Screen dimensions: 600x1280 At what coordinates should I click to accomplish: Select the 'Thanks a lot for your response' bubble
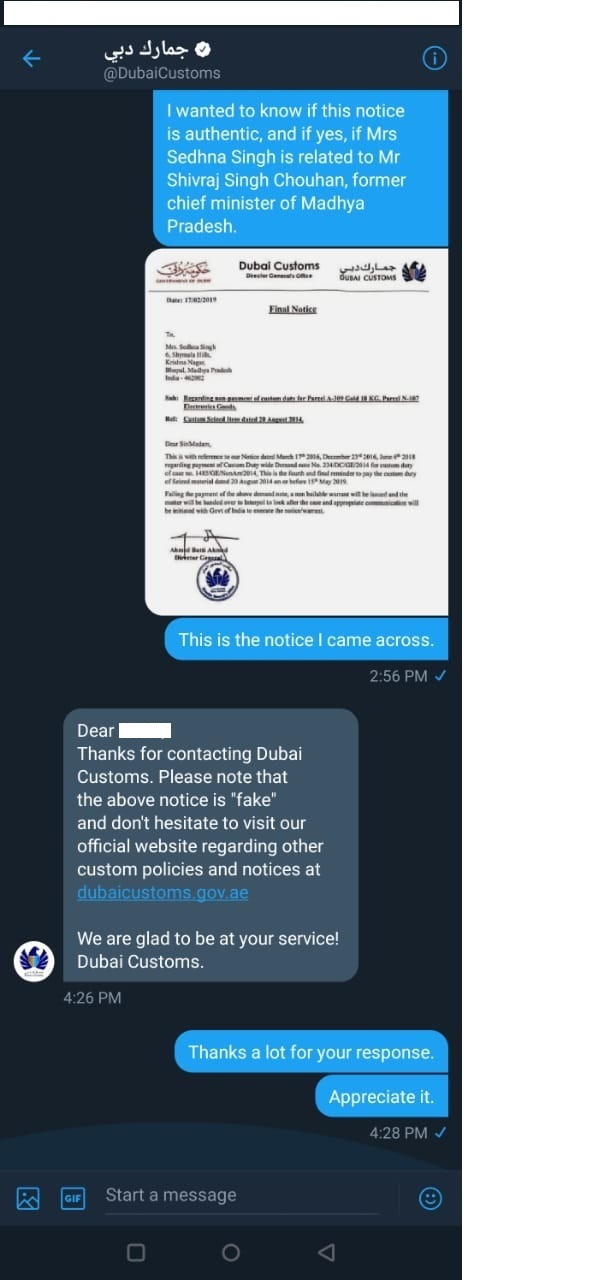[x=311, y=1052]
